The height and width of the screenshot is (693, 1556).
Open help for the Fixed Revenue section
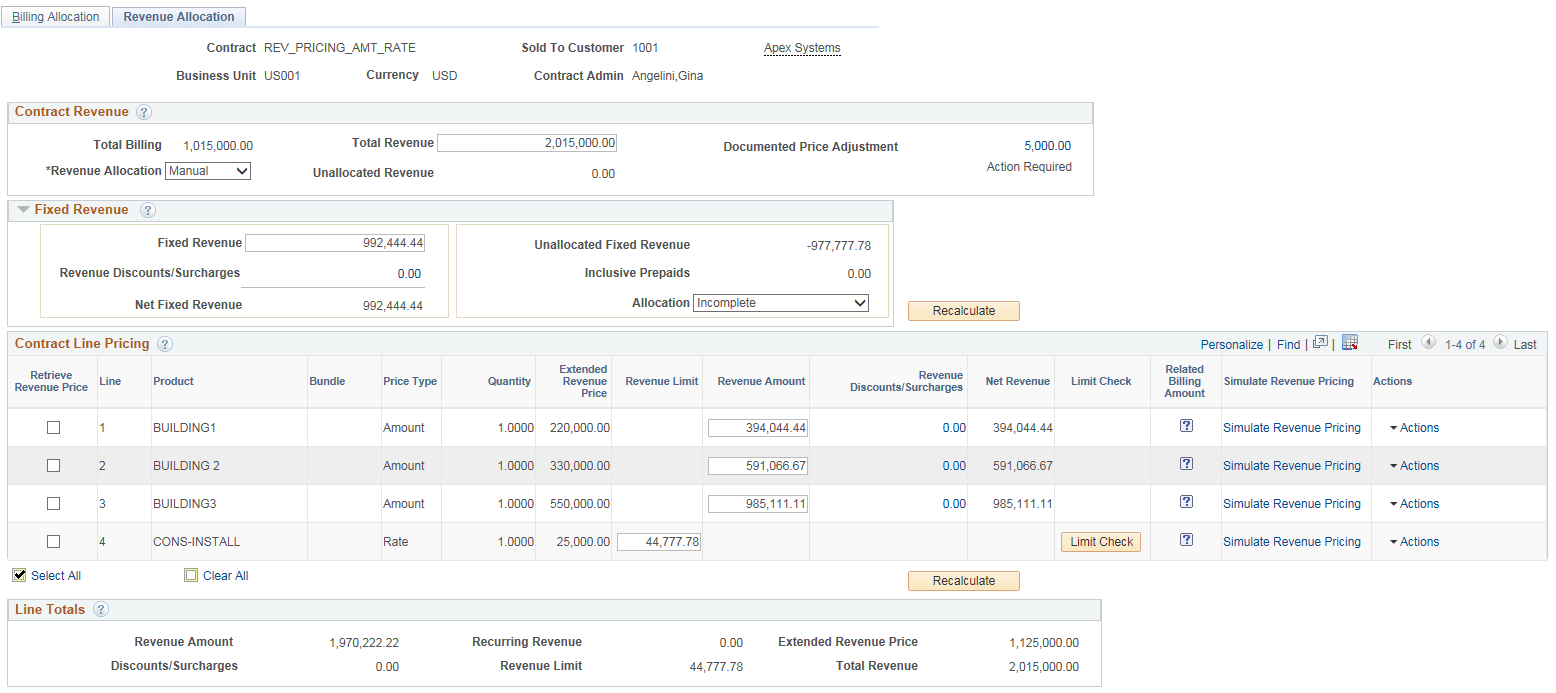pyautogui.click(x=148, y=210)
